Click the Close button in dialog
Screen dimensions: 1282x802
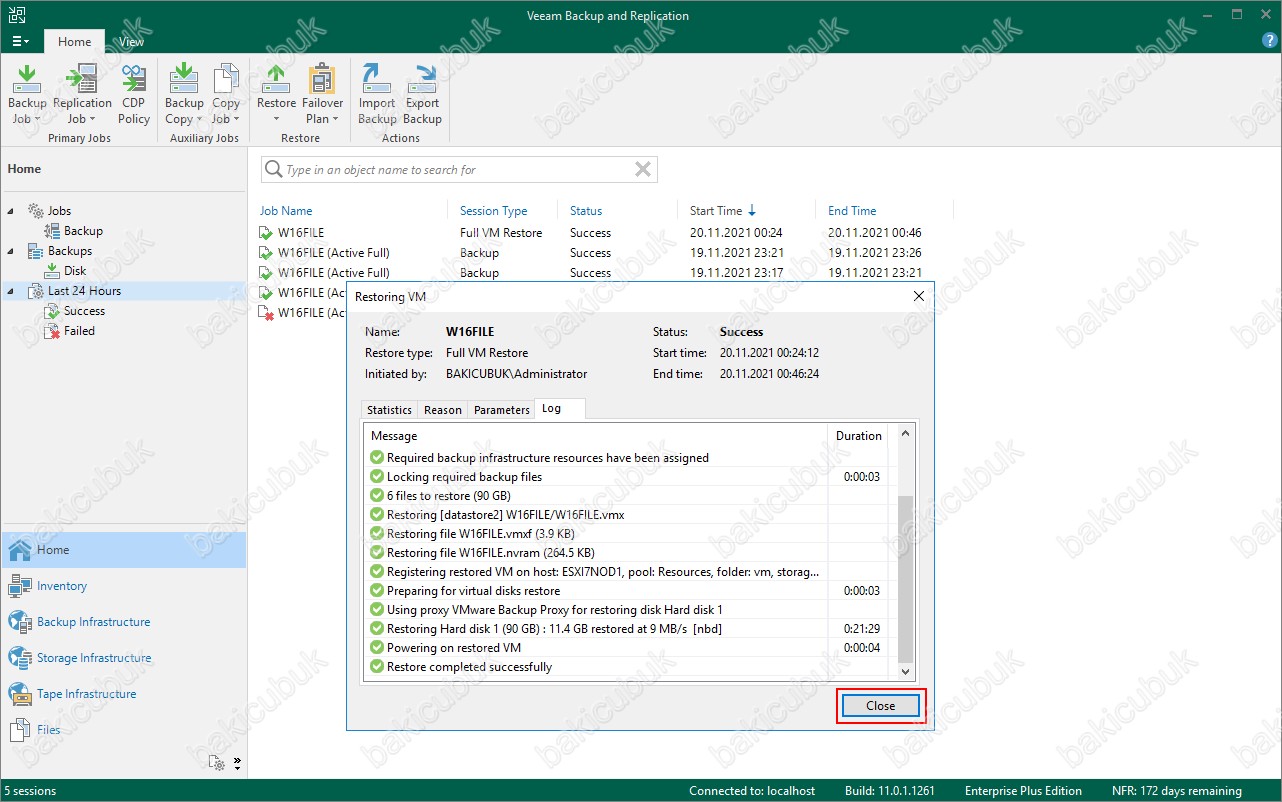click(x=880, y=706)
